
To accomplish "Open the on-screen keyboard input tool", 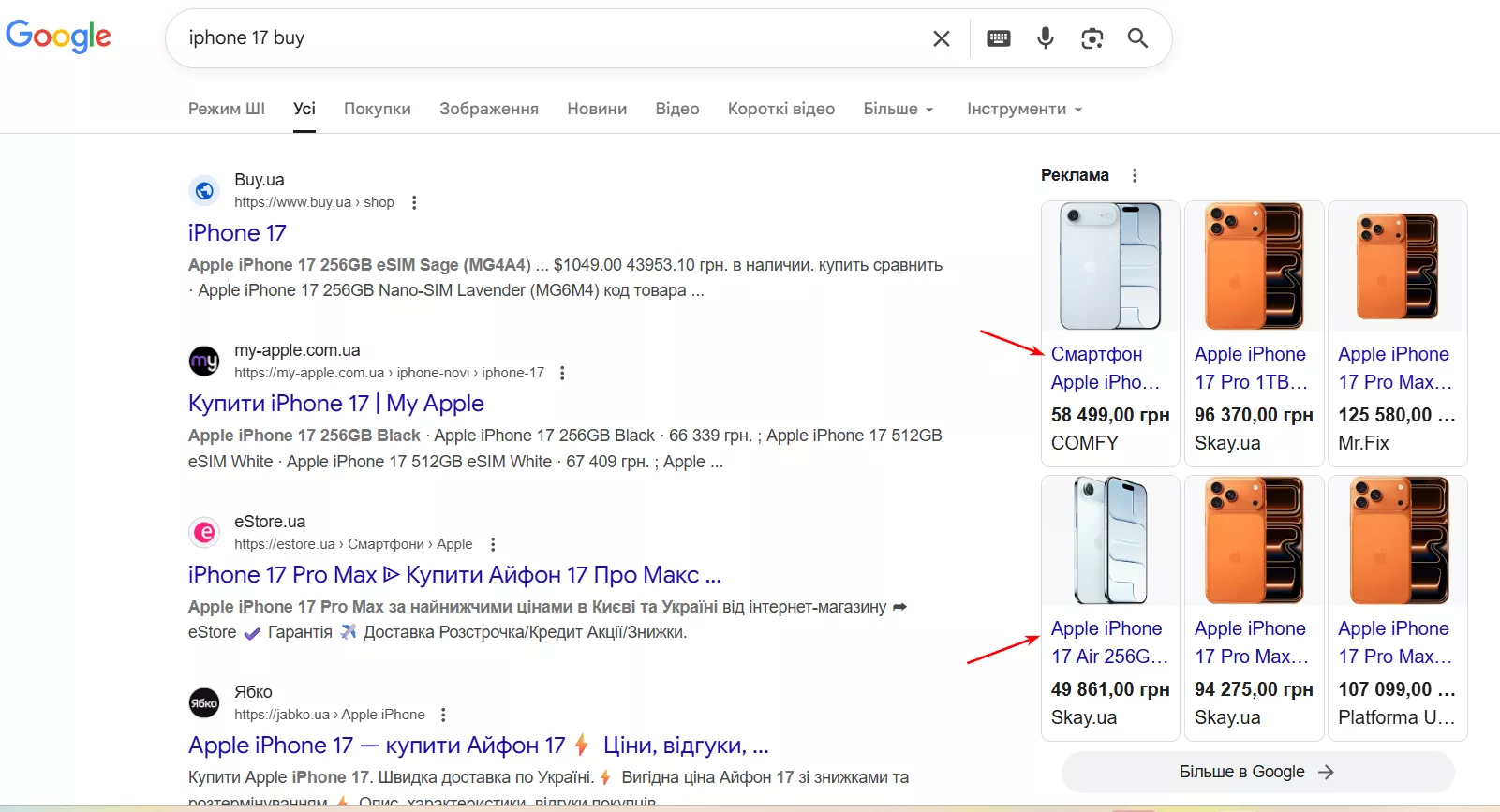I will coord(999,38).
